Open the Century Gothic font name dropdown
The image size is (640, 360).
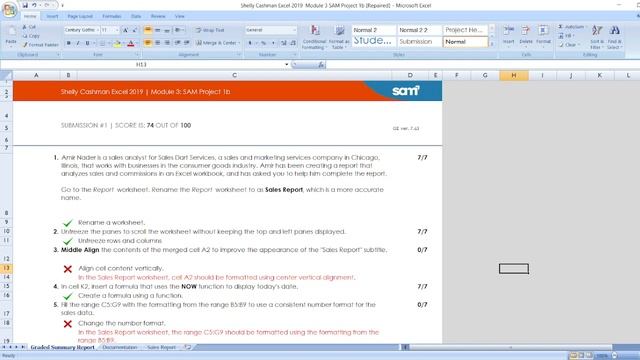click(x=98, y=30)
